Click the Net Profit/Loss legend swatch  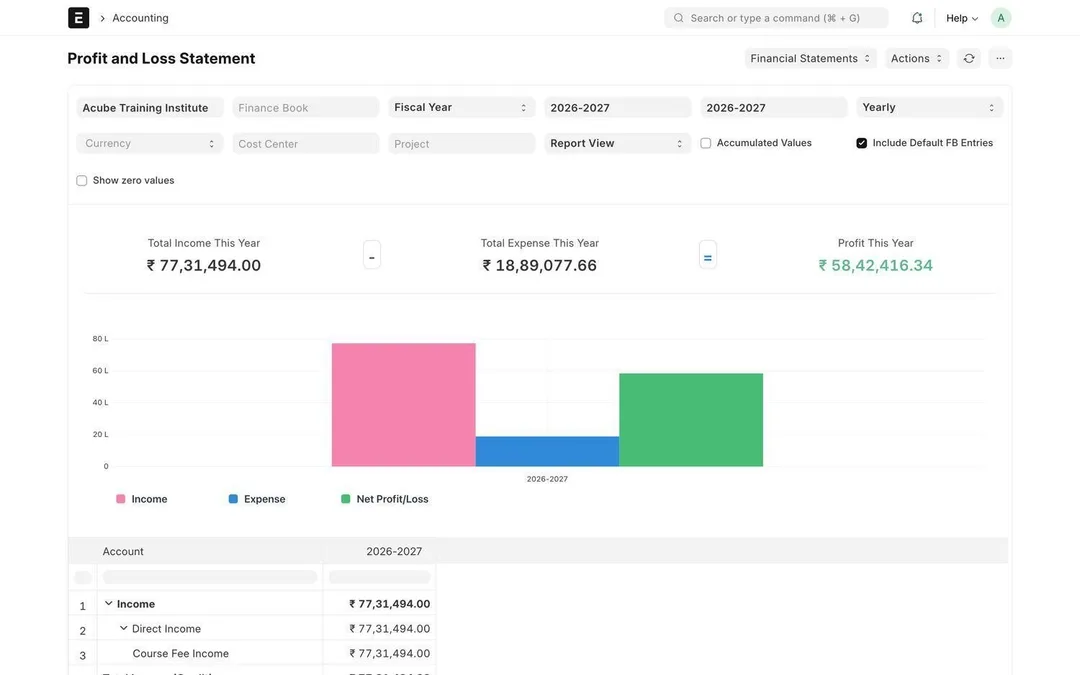click(x=345, y=499)
